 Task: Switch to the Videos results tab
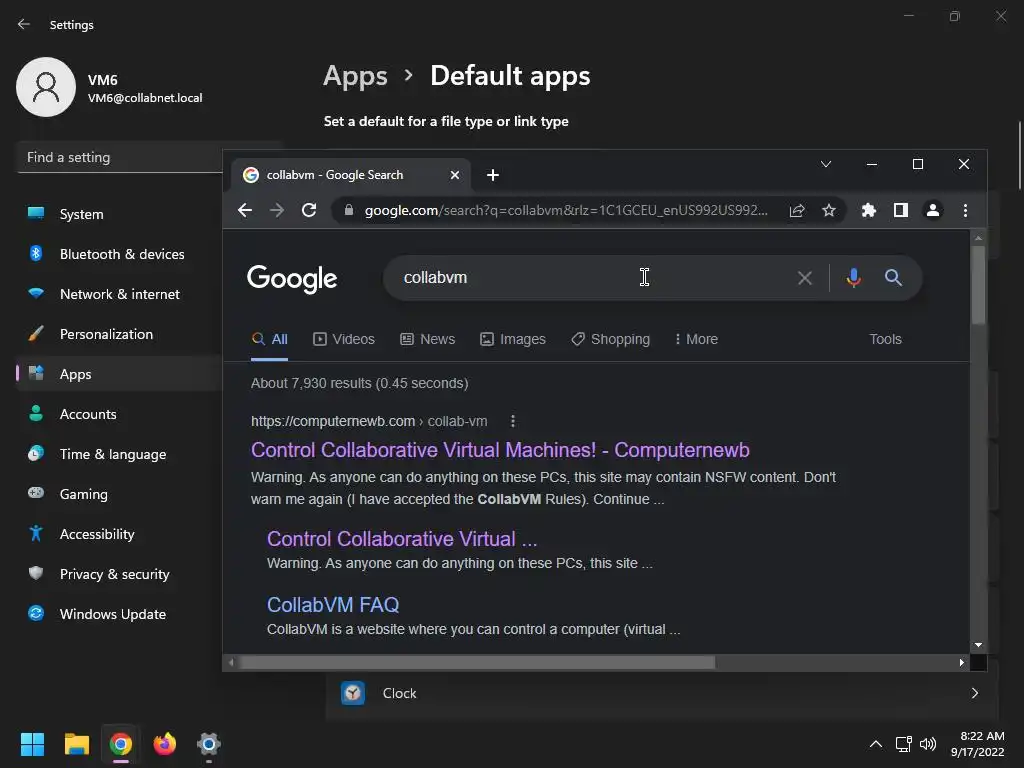(344, 339)
